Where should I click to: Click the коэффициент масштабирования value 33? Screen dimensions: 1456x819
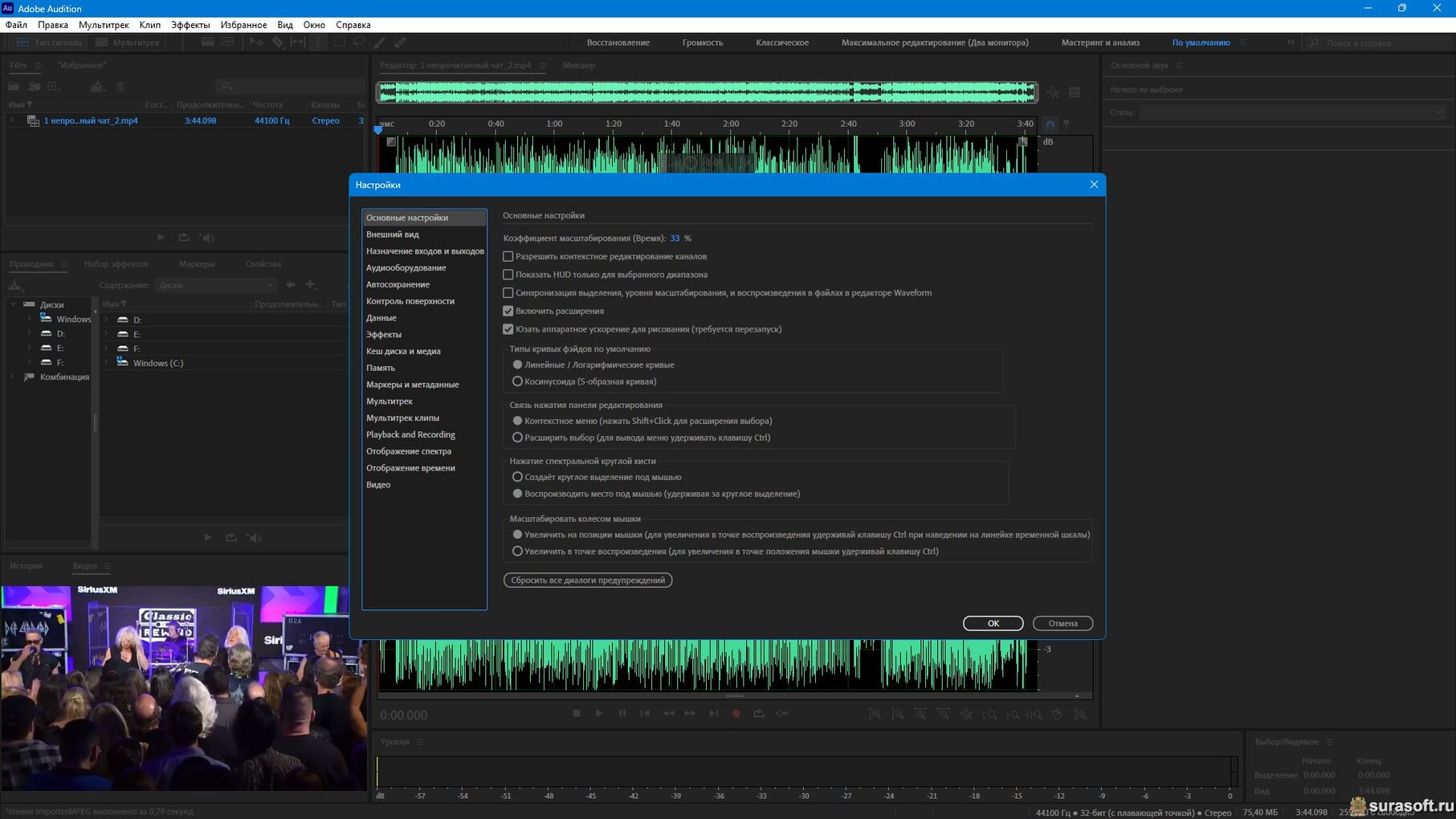click(675, 238)
